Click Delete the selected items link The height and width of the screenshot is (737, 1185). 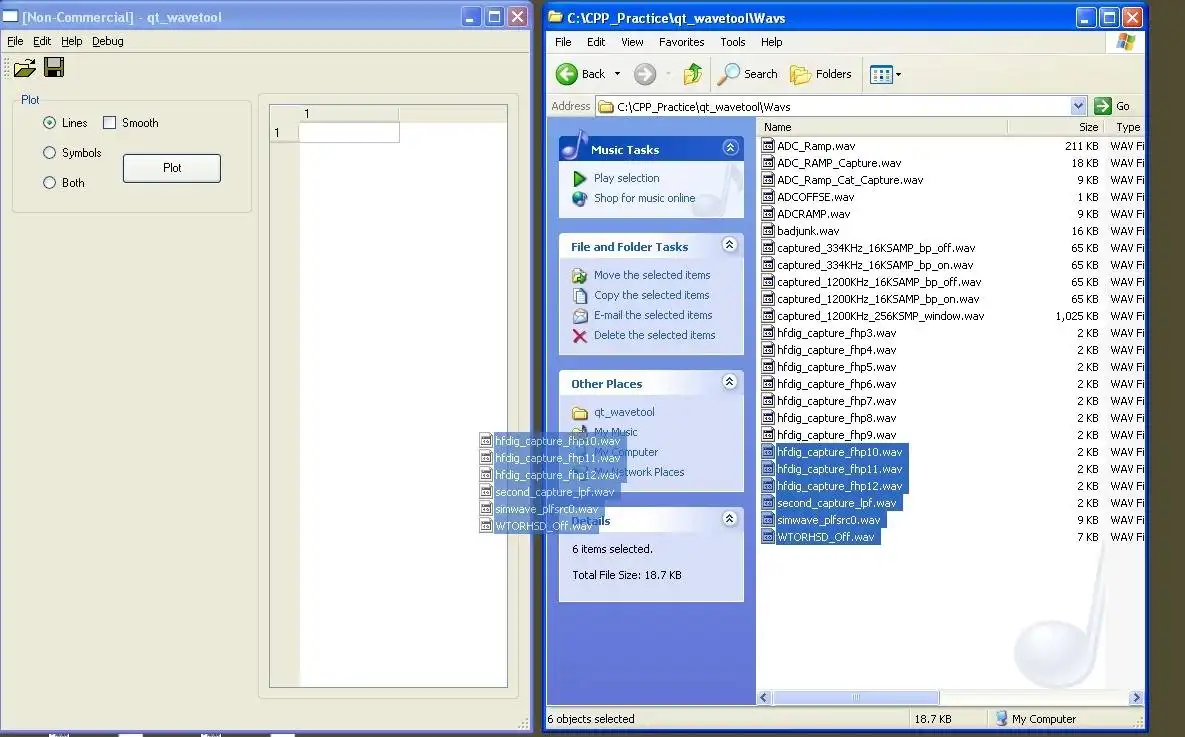pyautogui.click(x=654, y=335)
